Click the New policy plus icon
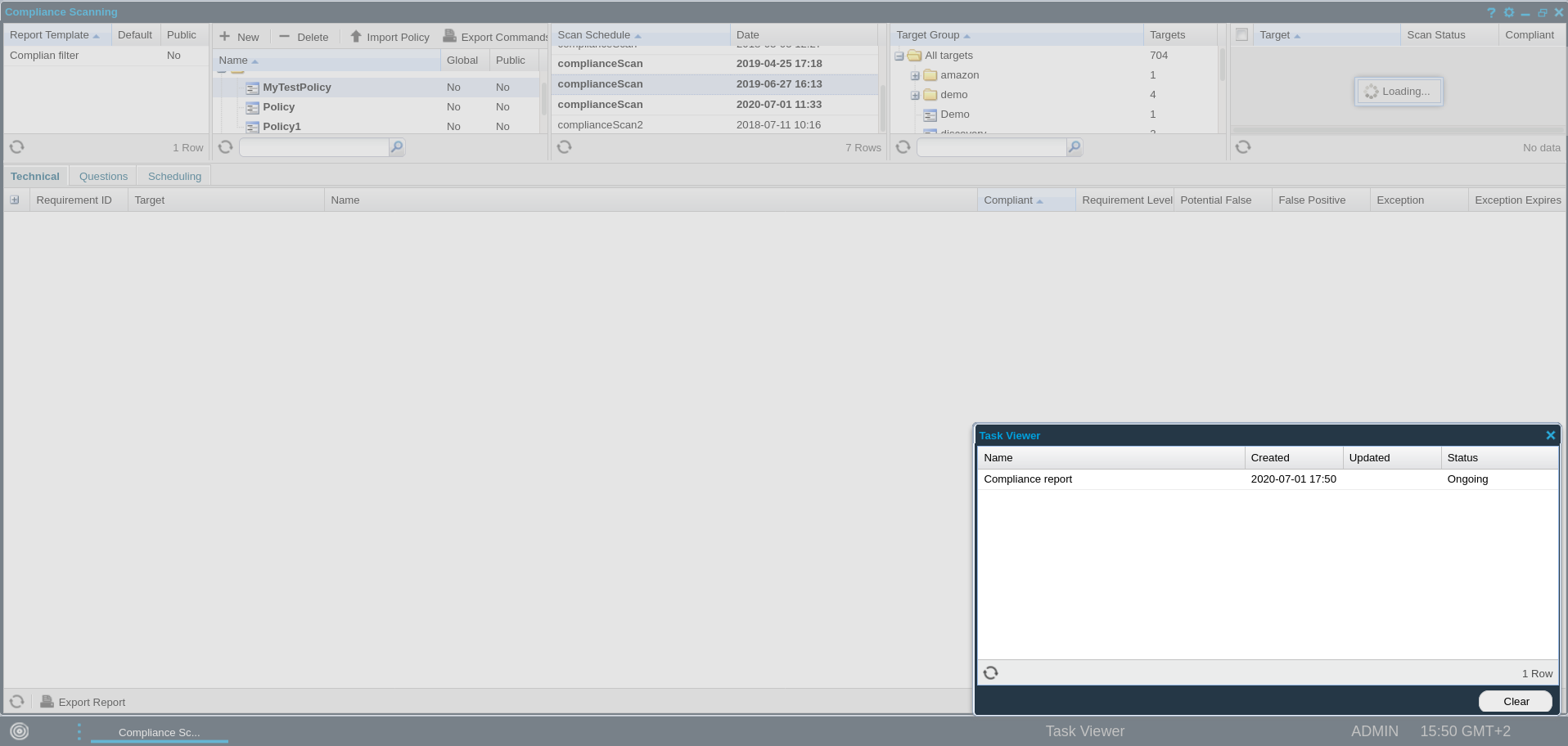The width and height of the screenshot is (1568, 746). pyautogui.click(x=224, y=36)
